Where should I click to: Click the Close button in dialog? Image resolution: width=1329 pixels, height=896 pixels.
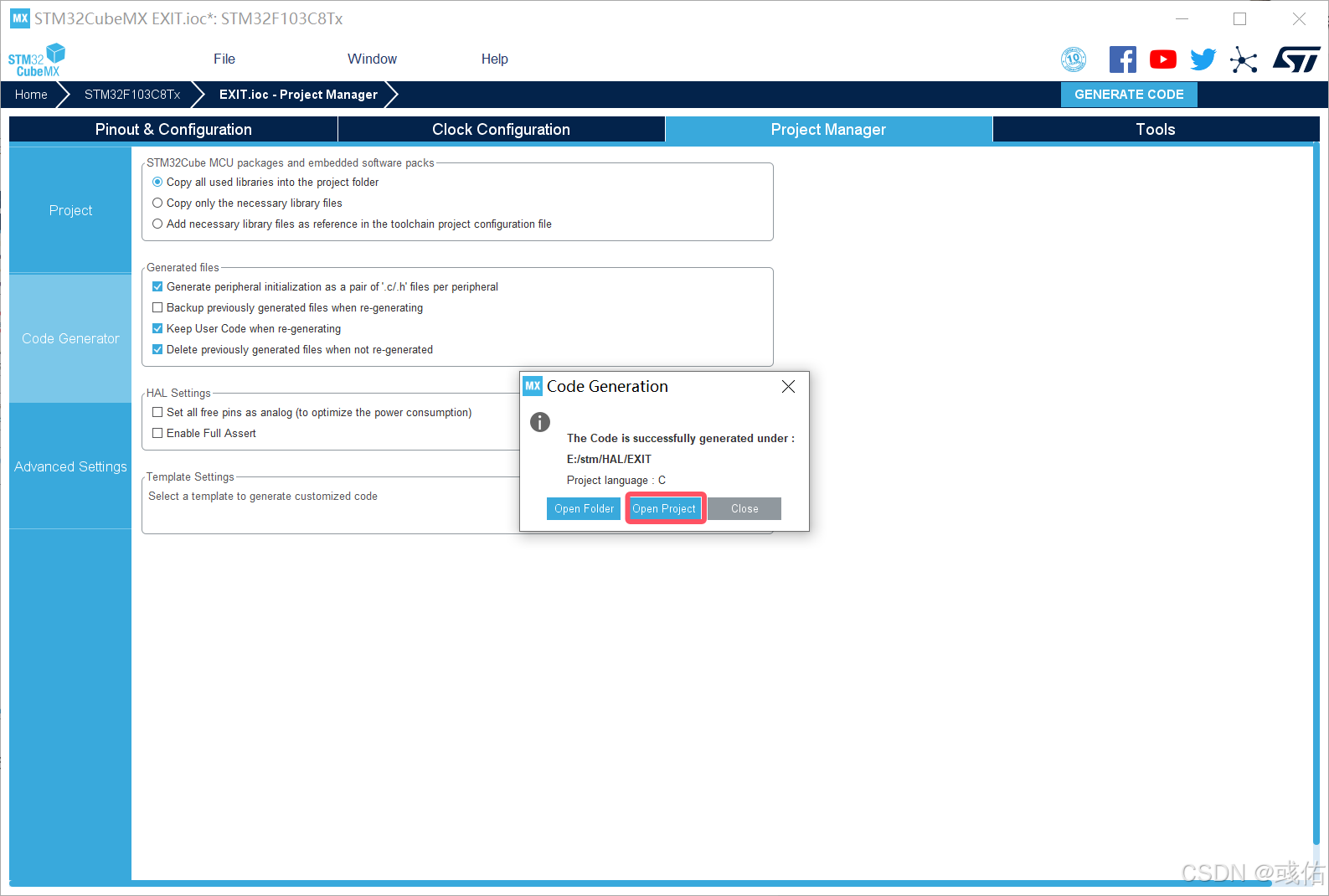744,508
